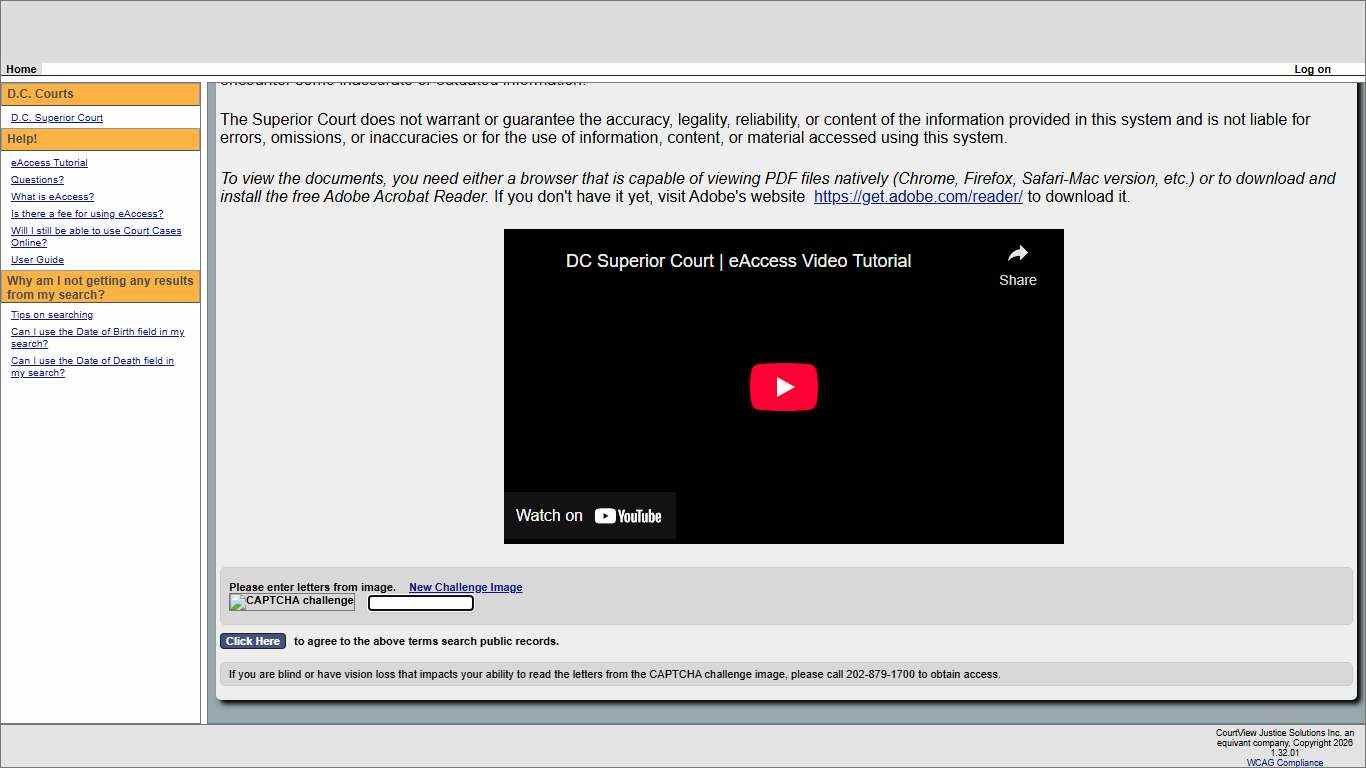
Task: Open Tips on searching
Action: pyautogui.click(x=51, y=314)
